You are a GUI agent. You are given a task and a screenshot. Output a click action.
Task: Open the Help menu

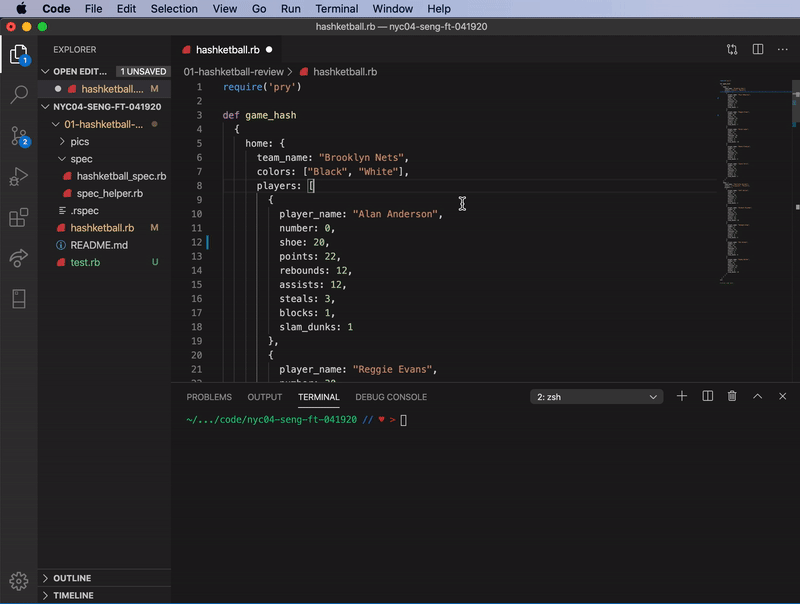[439, 9]
